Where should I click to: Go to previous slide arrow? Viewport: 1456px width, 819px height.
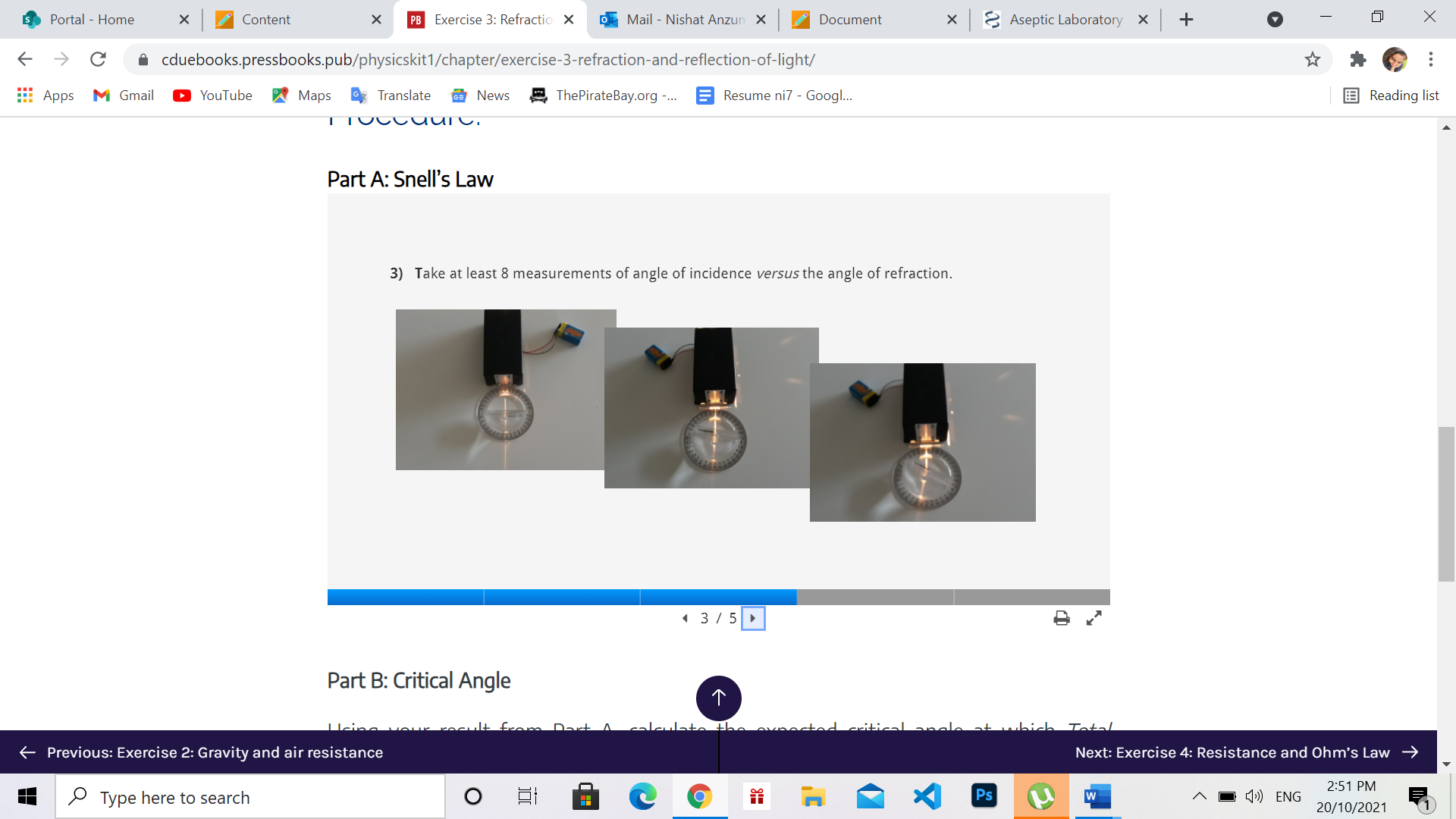tap(685, 618)
